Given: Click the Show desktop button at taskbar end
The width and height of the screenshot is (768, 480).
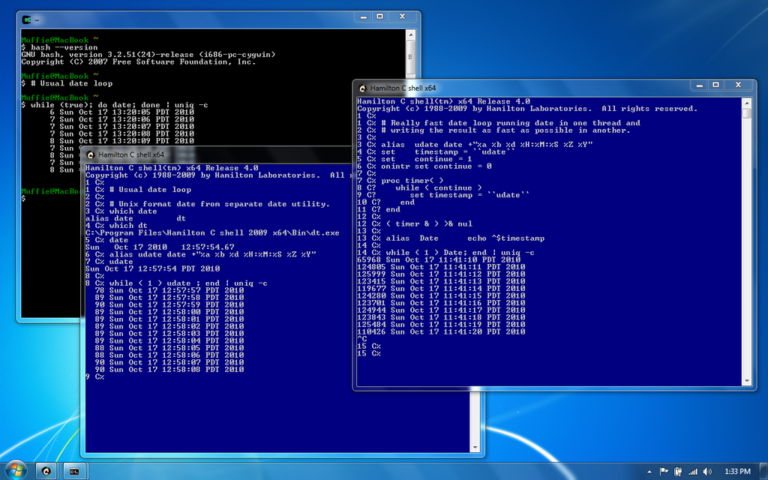Looking at the screenshot, I should click(764, 471).
